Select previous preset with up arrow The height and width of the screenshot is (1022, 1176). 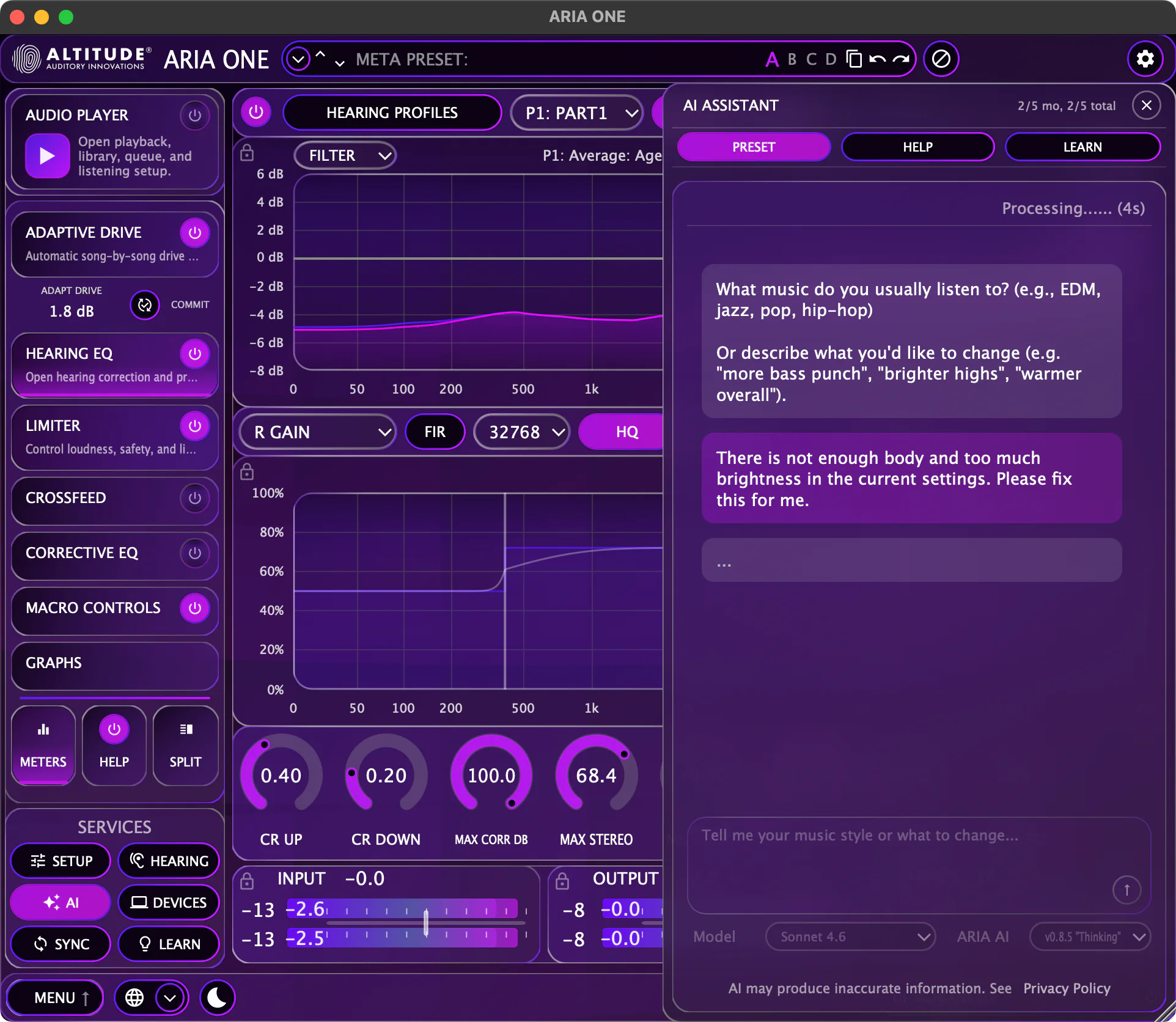click(x=320, y=54)
